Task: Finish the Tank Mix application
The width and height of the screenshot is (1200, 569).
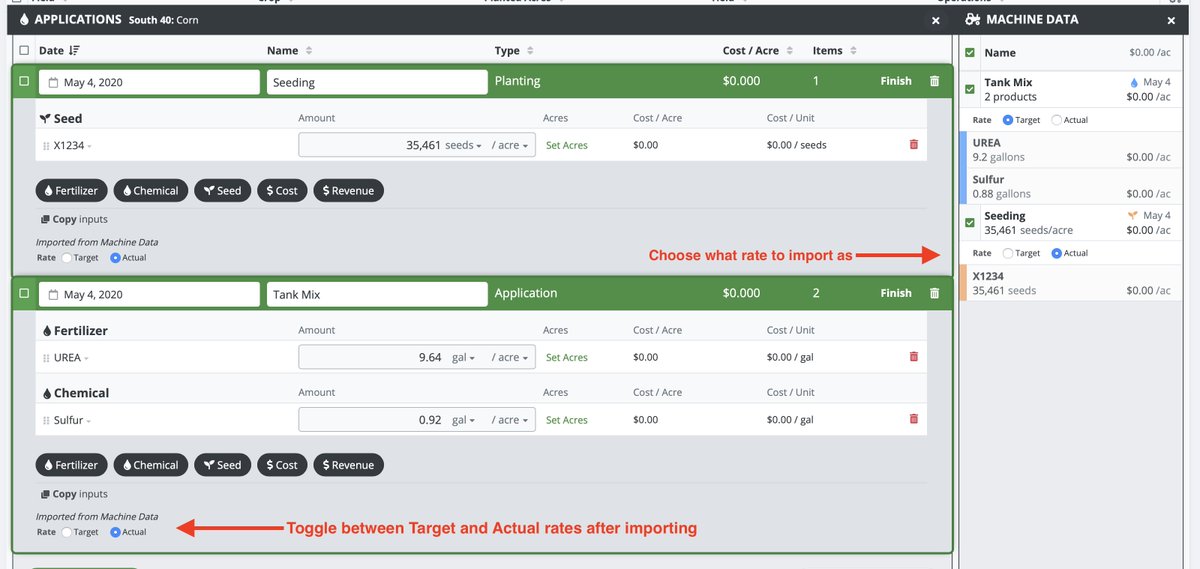Action: pyautogui.click(x=896, y=293)
